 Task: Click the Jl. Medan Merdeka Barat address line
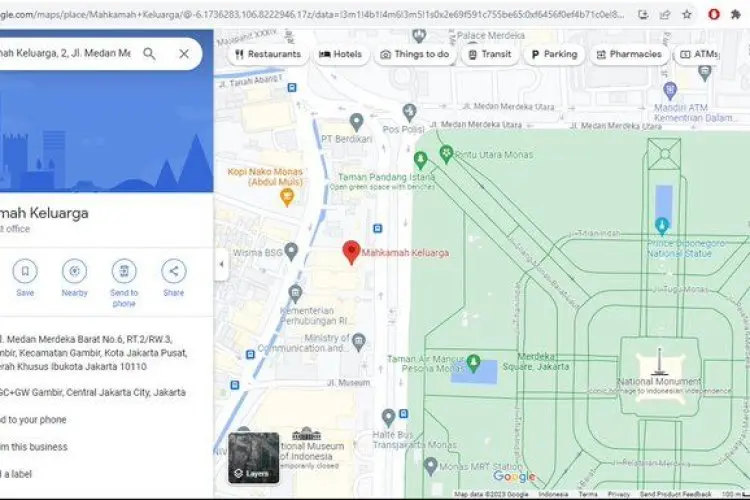(93, 353)
